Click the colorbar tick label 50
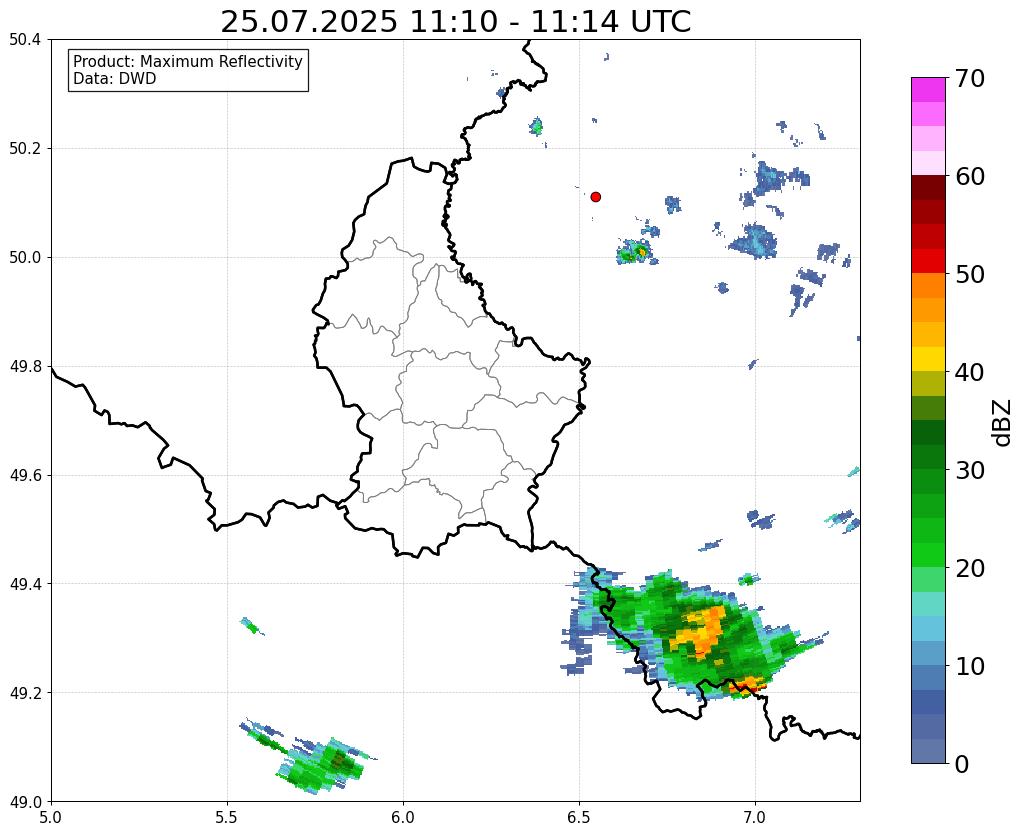 [969, 274]
